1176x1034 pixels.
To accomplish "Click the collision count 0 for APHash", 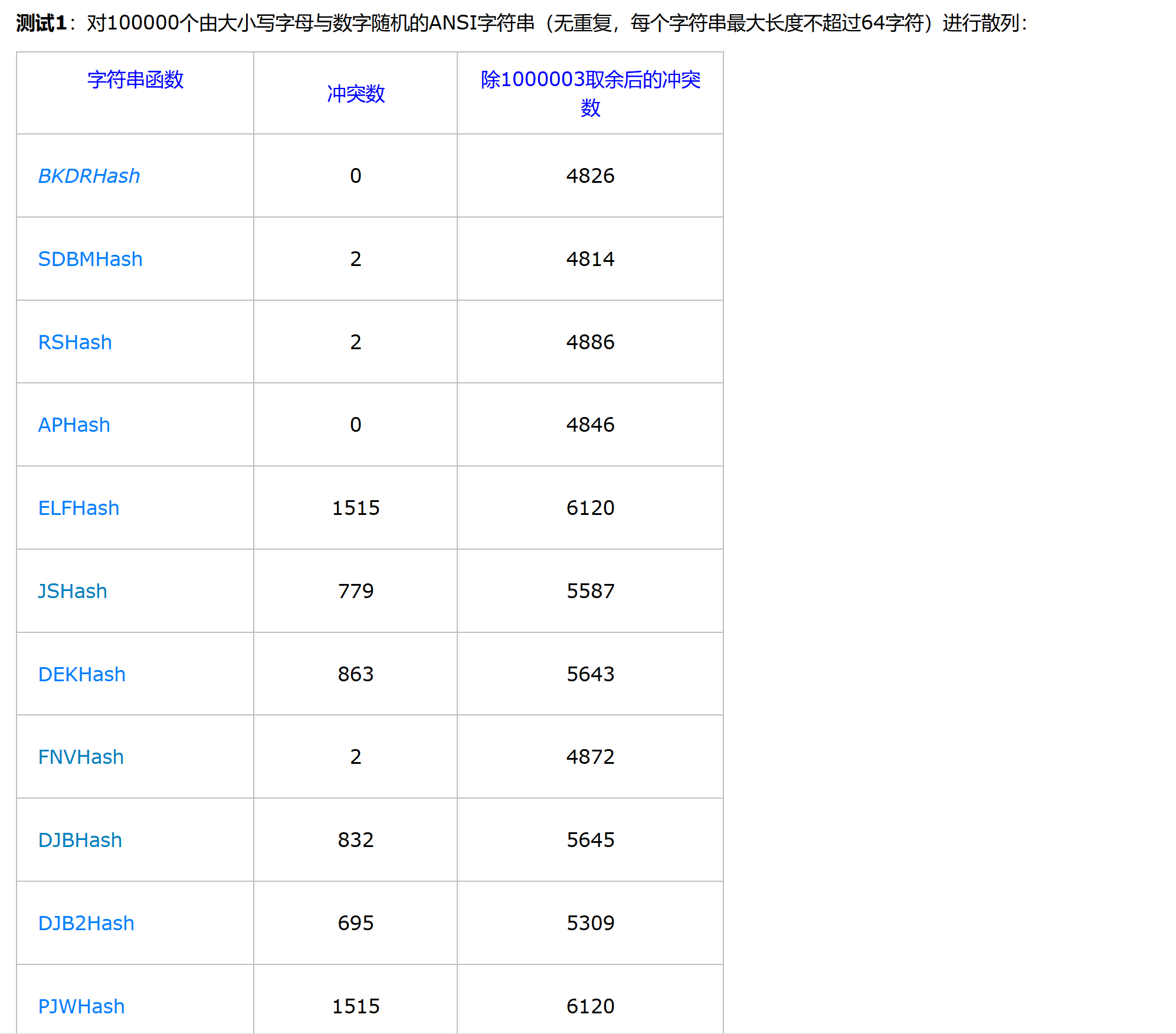I will (x=356, y=425).
